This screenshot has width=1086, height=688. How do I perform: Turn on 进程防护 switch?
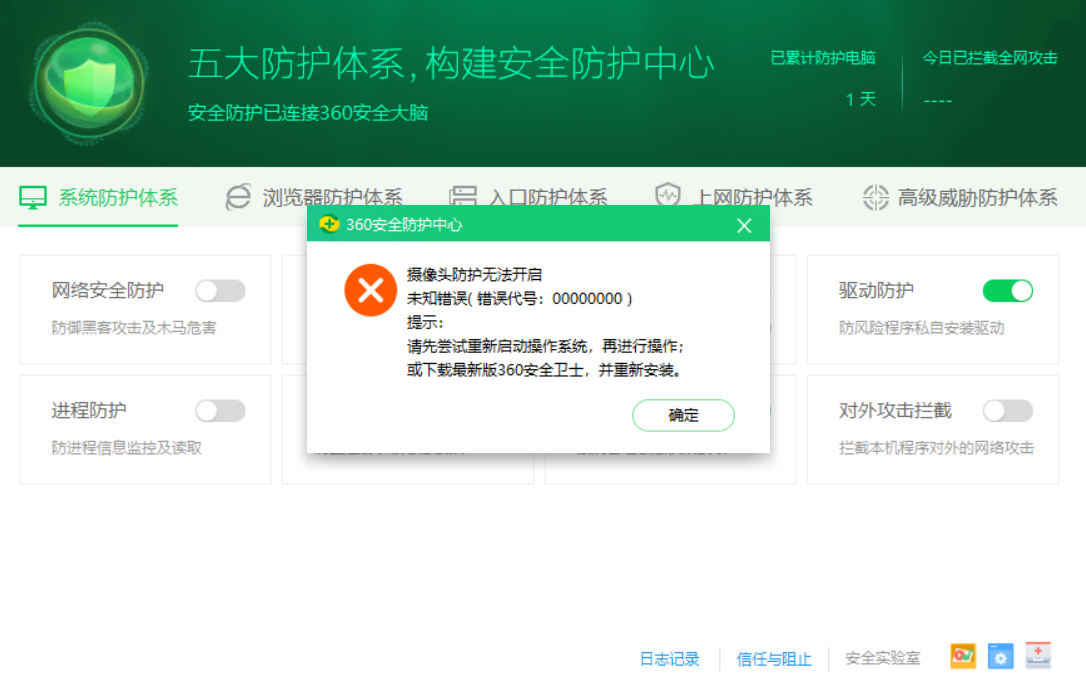coord(220,411)
